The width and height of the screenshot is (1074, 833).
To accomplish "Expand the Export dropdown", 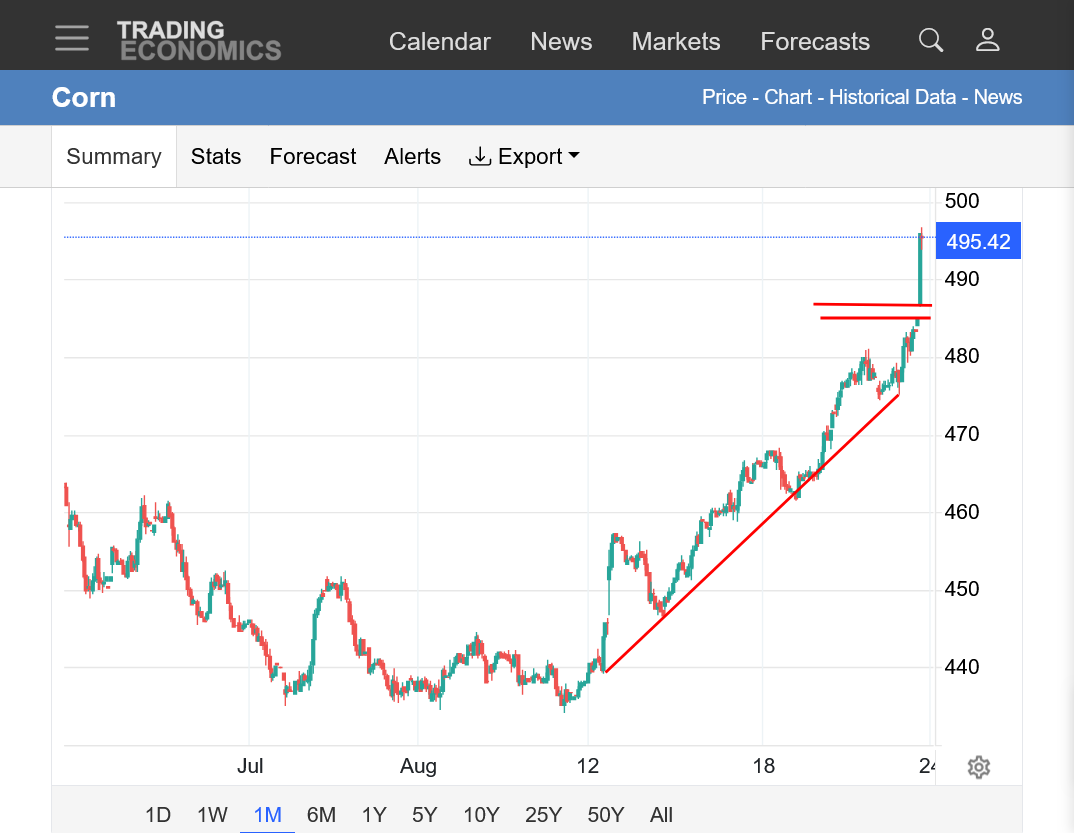I will 524,157.
